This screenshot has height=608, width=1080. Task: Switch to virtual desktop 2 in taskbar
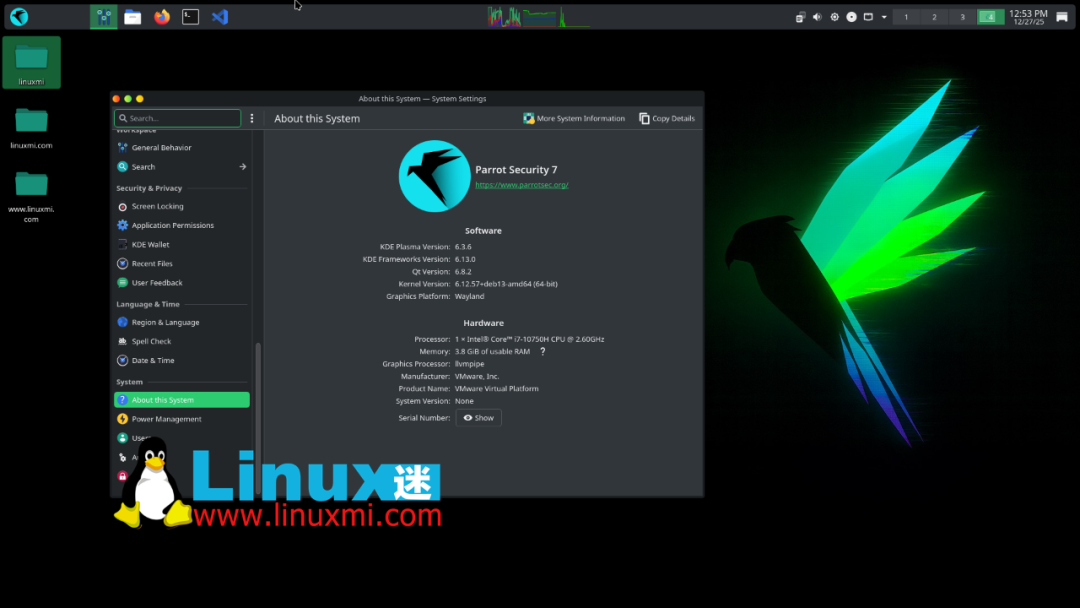[934, 16]
